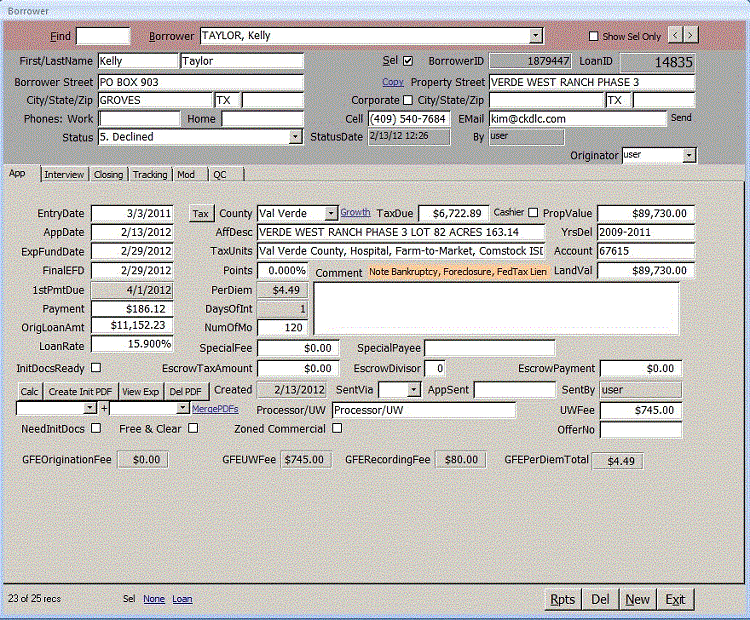Tick the Corporate checkbox
Viewport: 750px width, 620px height.
pos(407,100)
